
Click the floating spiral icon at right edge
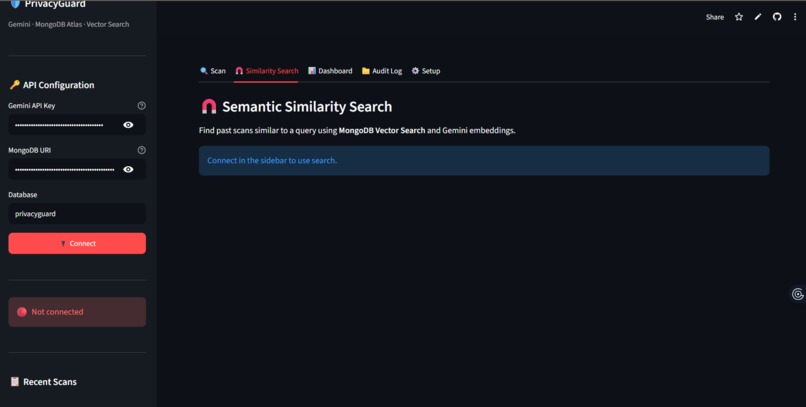tap(798, 294)
